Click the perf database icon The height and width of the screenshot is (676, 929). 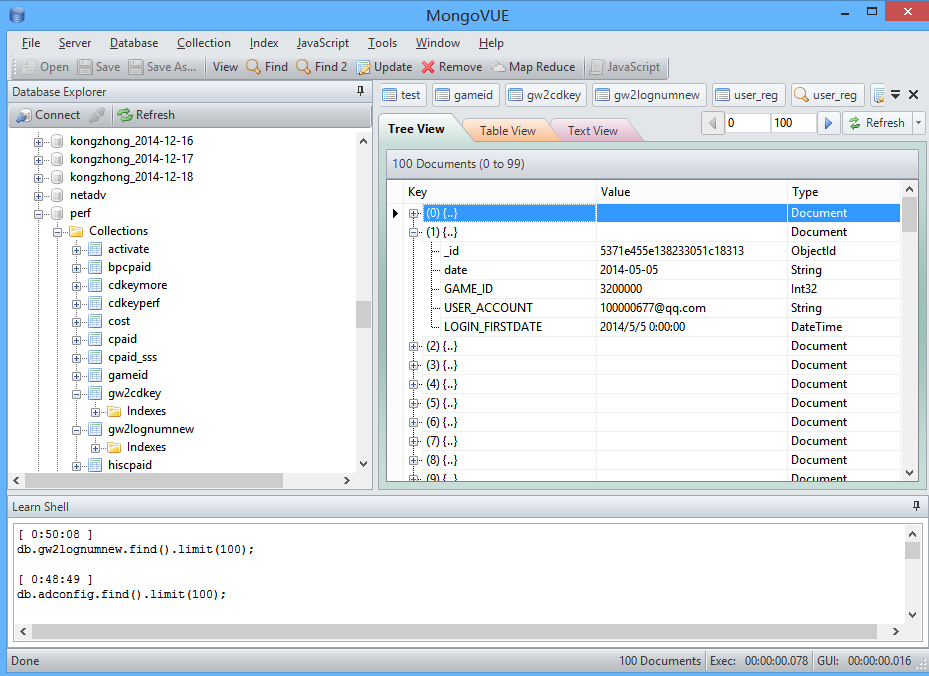pyautogui.click(x=57, y=213)
